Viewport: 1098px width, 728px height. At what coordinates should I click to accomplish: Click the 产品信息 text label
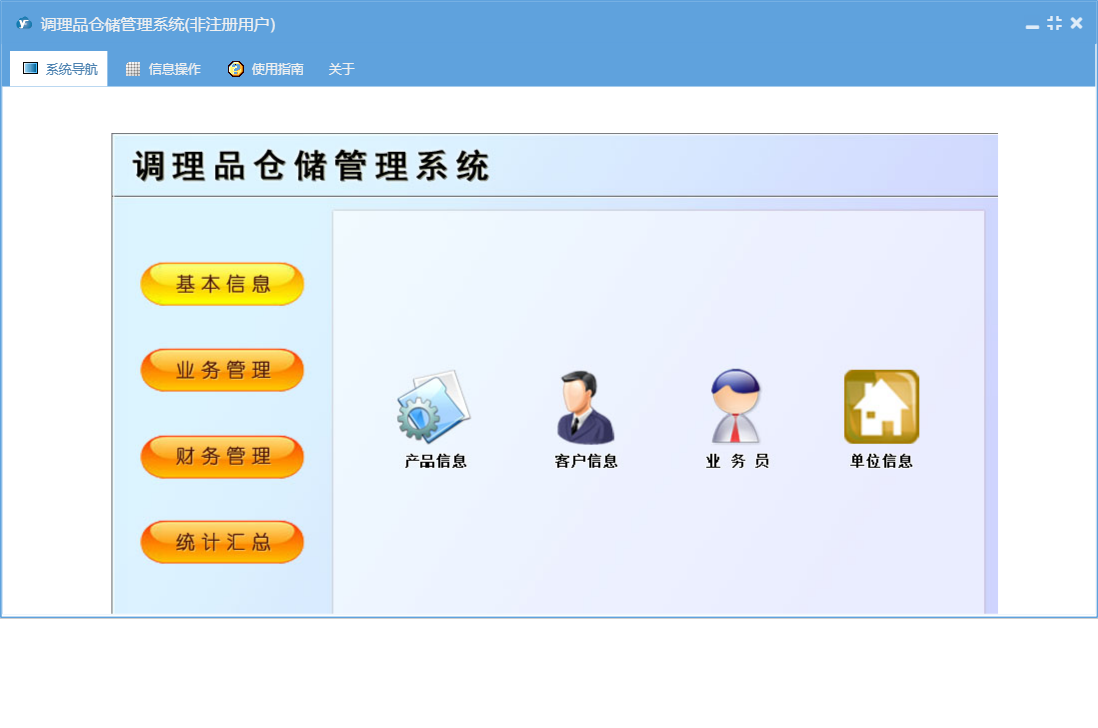click(x=436, y=461)
